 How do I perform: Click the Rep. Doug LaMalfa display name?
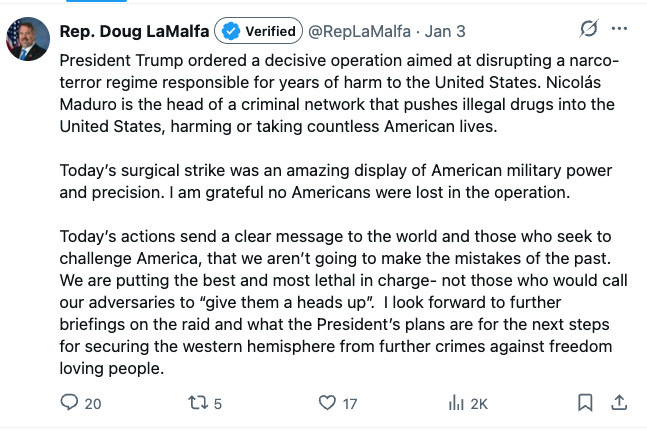click(134, 31)
